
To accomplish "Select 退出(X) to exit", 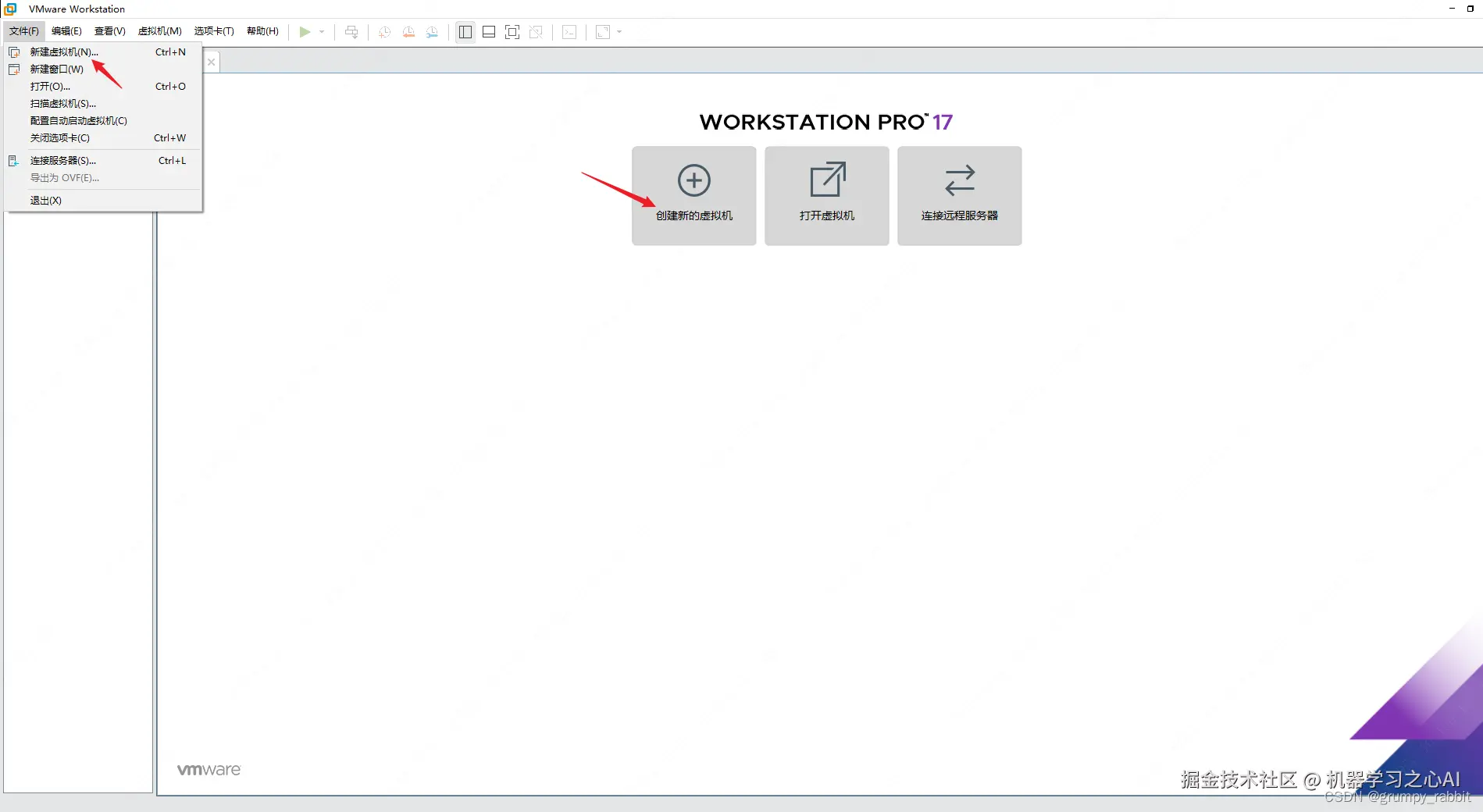I will [x=103, y=201].
